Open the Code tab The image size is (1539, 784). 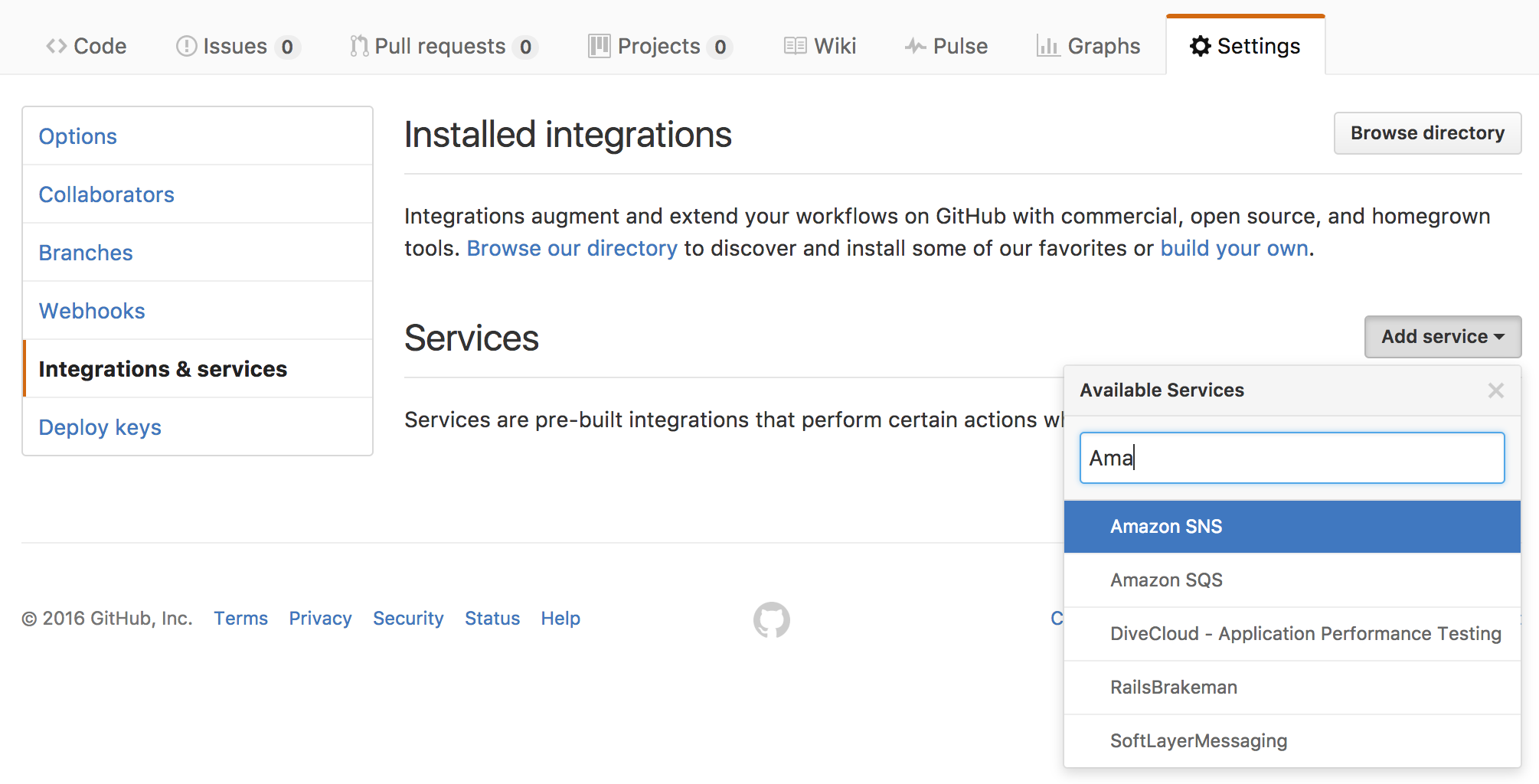(87, 46)
